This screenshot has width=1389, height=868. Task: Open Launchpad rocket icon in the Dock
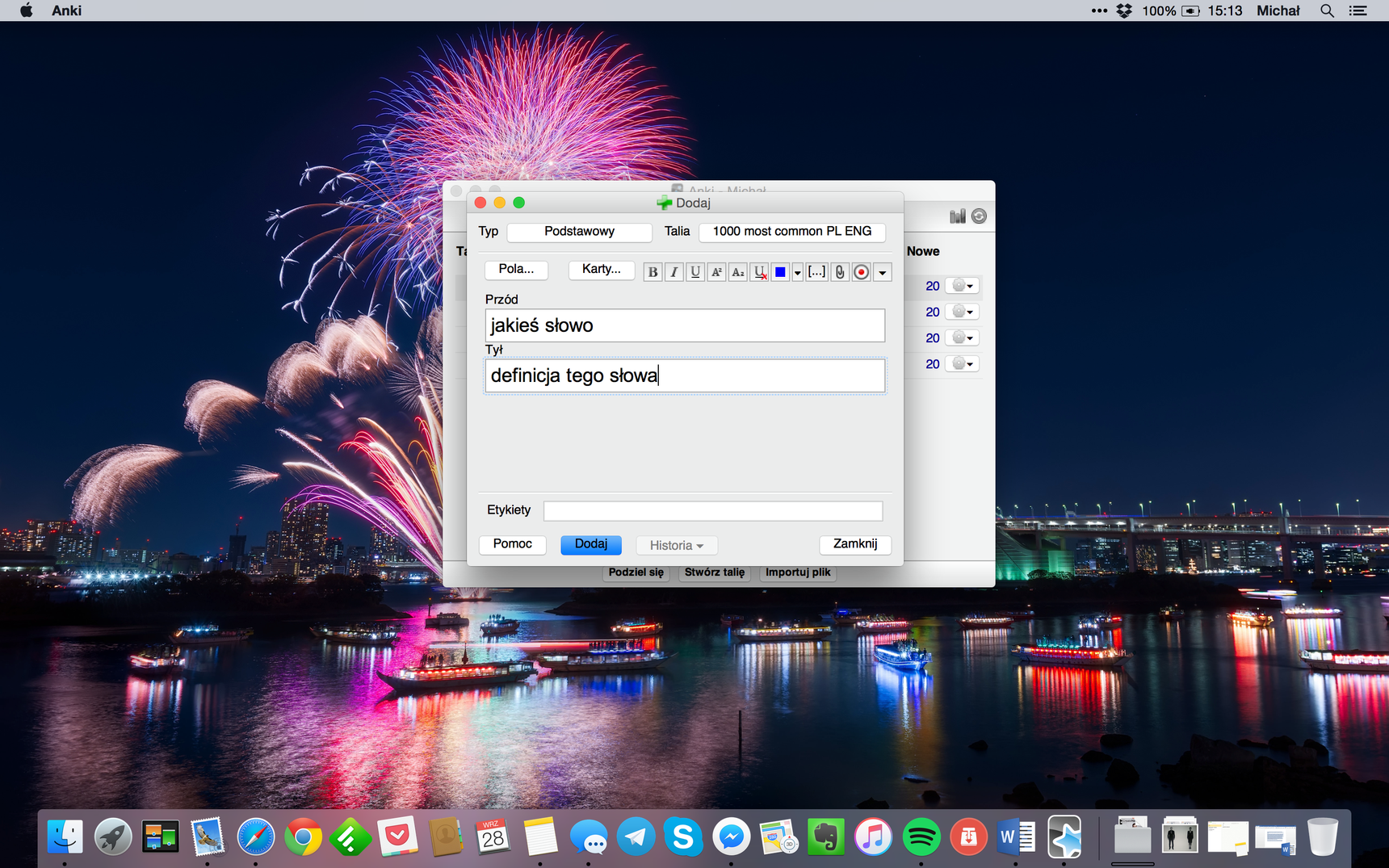point(112,837)
